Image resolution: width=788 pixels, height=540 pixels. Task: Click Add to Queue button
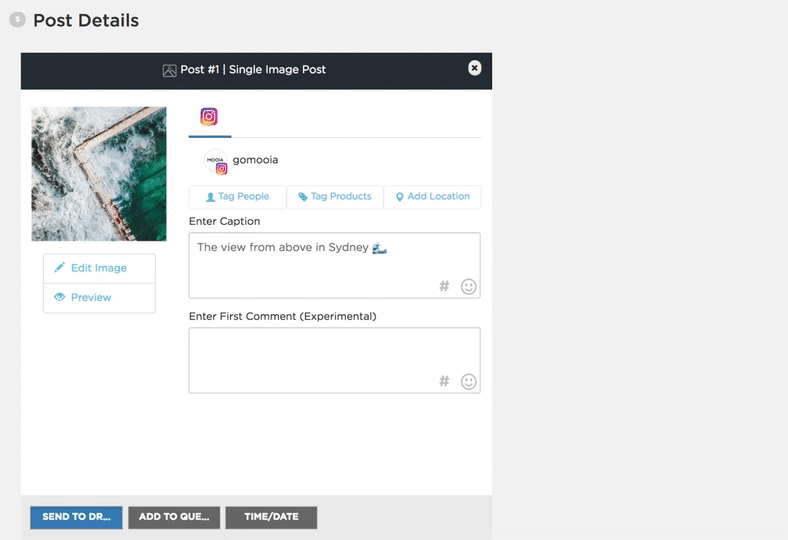(173, 517)
